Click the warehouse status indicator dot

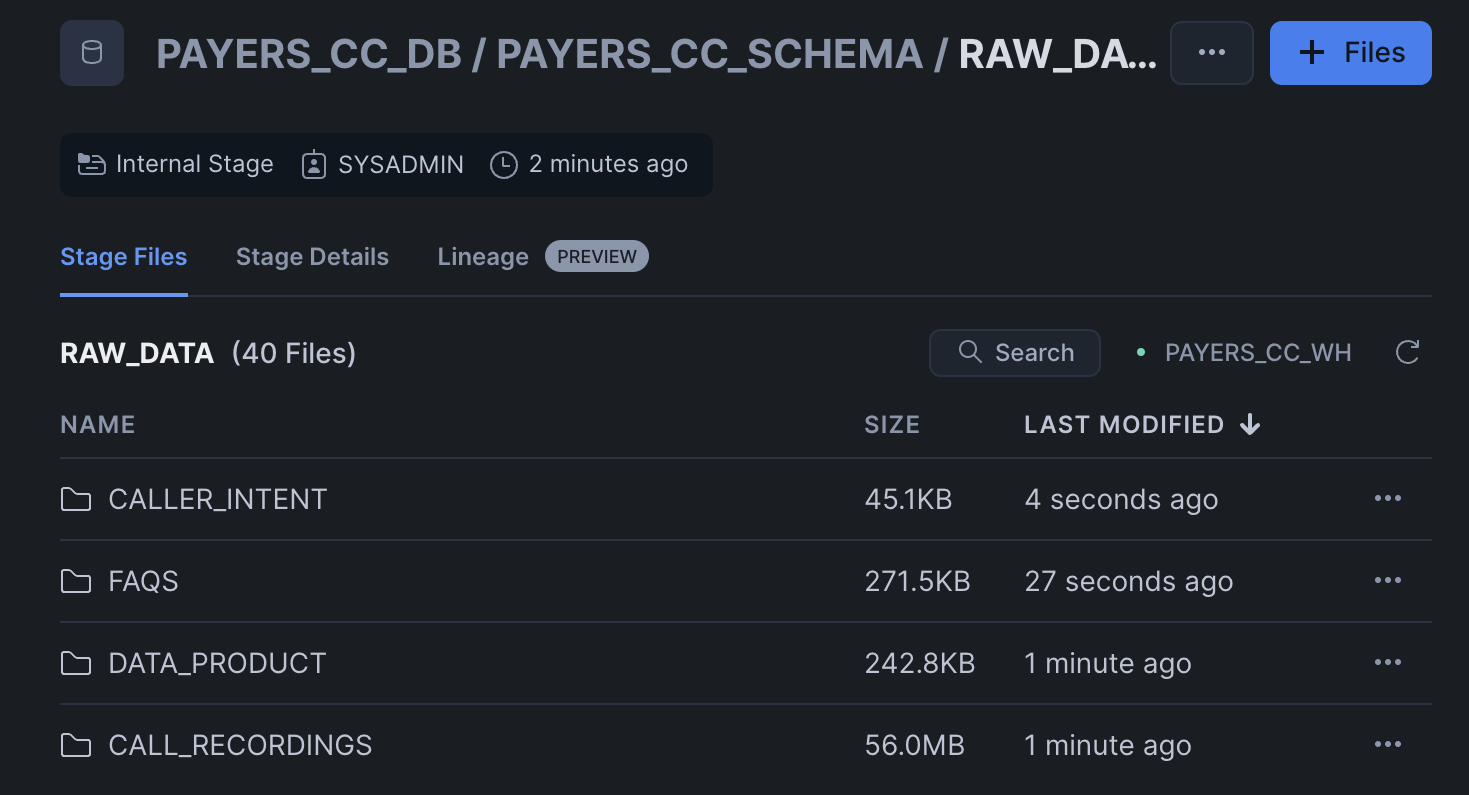tap(1140, 352)
